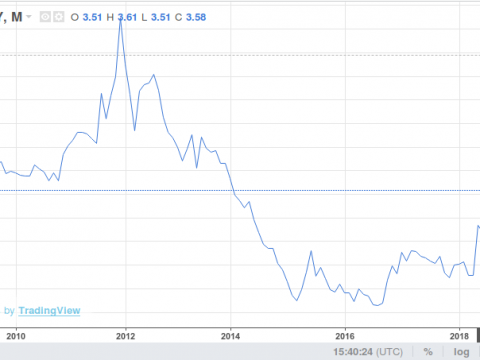Click the open value O 3.51

(86, 17)
